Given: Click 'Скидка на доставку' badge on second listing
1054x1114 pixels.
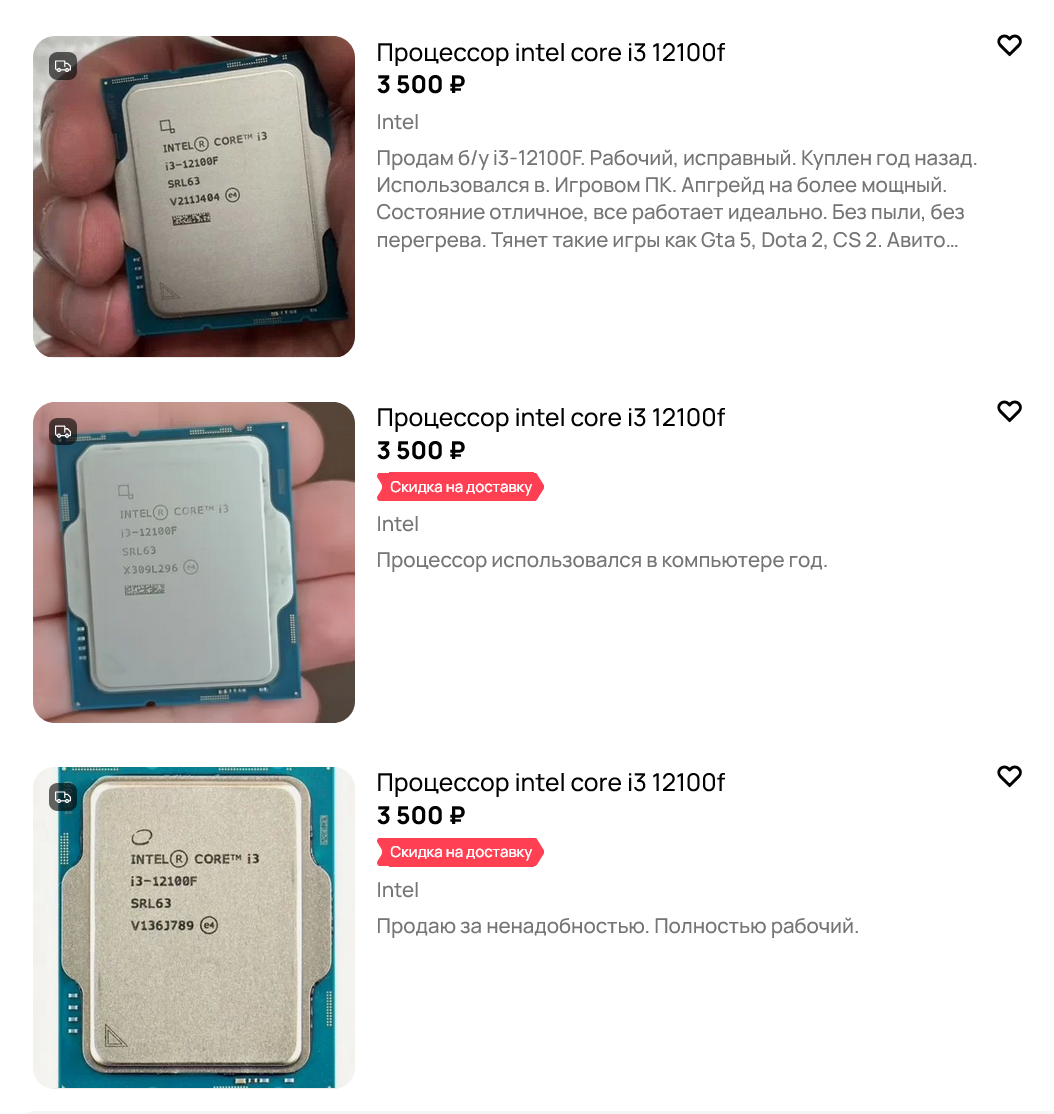Looking at the screenshot, I should click(x=460, y=487).
